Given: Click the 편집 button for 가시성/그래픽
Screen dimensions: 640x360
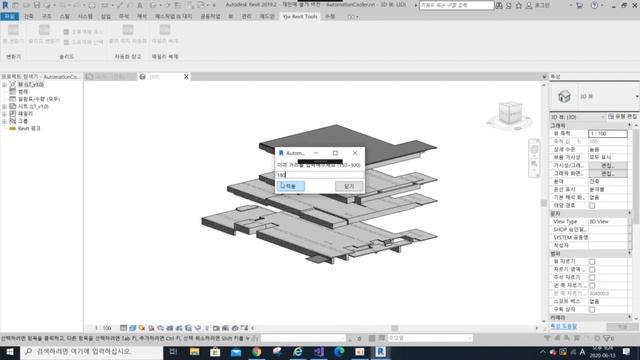Looking at the screenshot, I should pyautogui.click(x=607, y=166).
